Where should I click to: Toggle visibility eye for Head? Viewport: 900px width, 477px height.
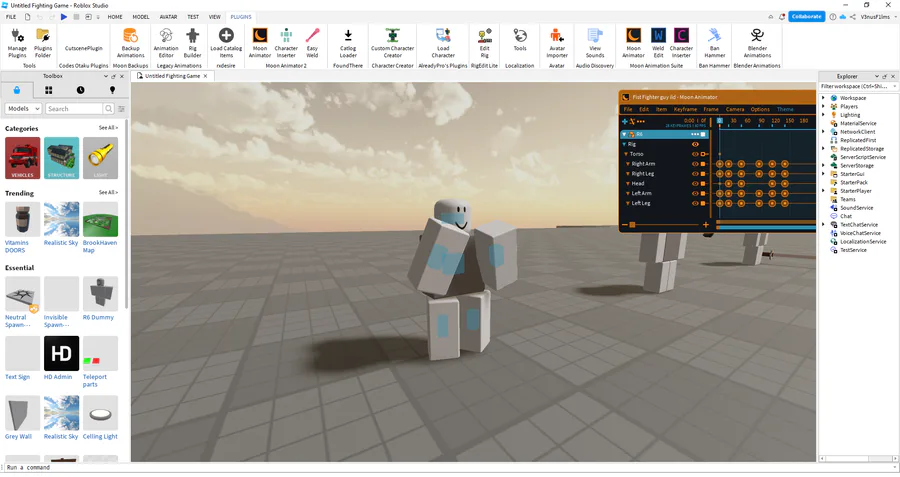[x=695, y=184]
